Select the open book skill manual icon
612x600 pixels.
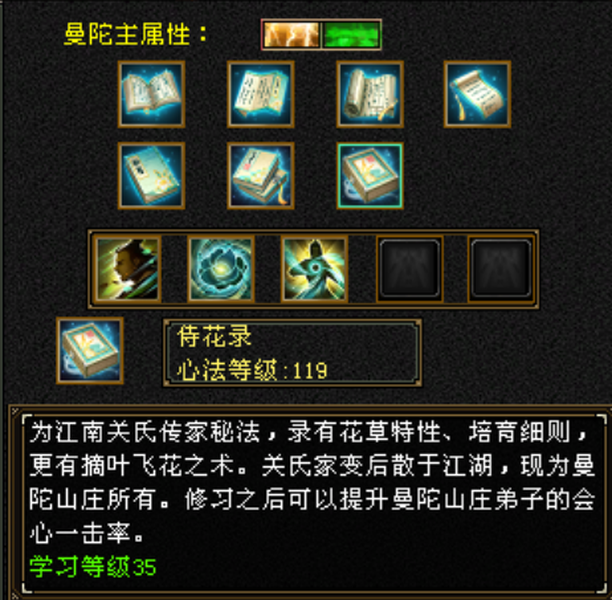click(151, 94)
